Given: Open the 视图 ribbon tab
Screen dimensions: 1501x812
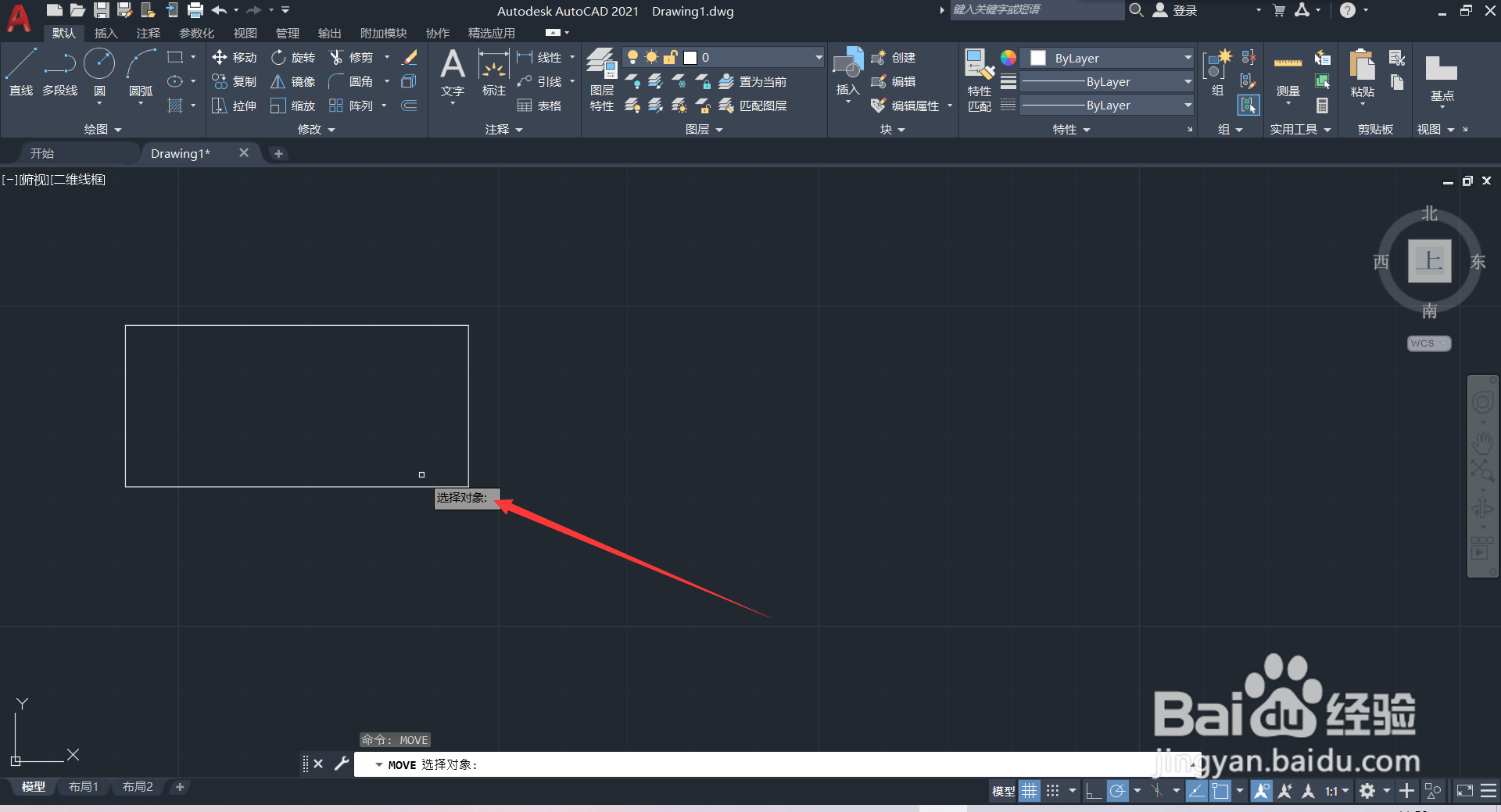Looking at the screenshot, I should coord(245,33).
